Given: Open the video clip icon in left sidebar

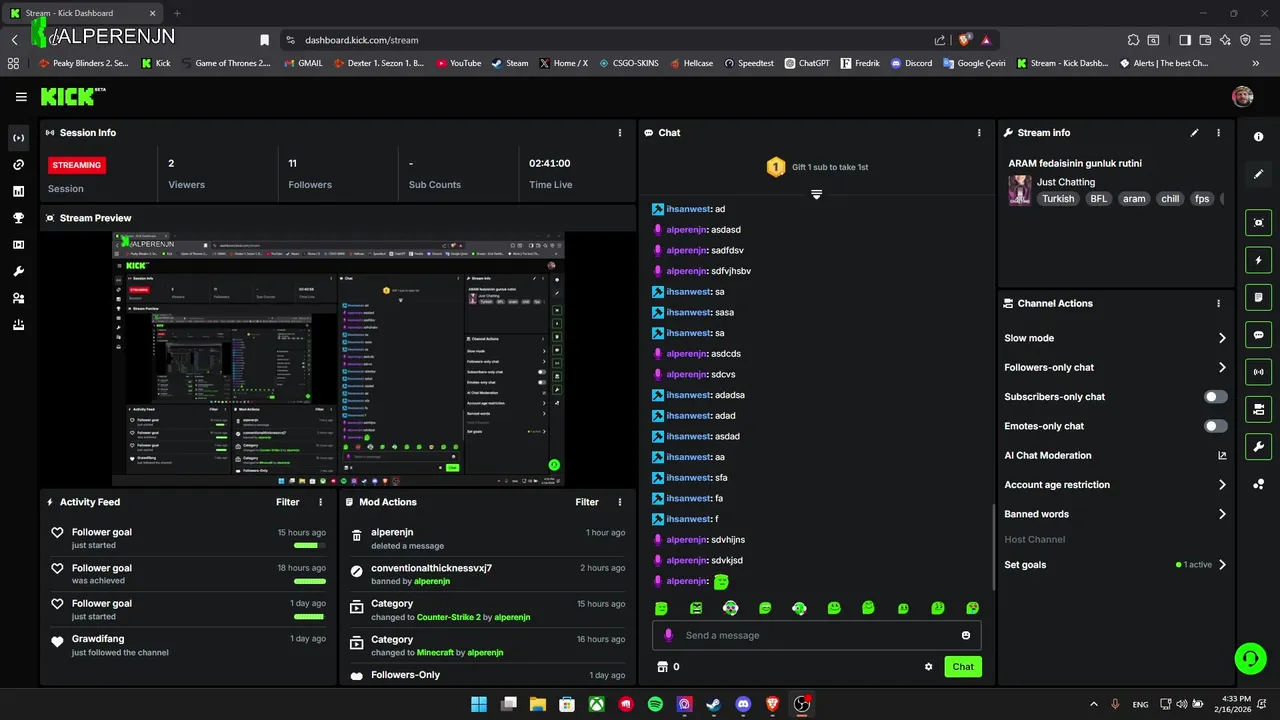Looking at the screenshot, I should 18,245.
